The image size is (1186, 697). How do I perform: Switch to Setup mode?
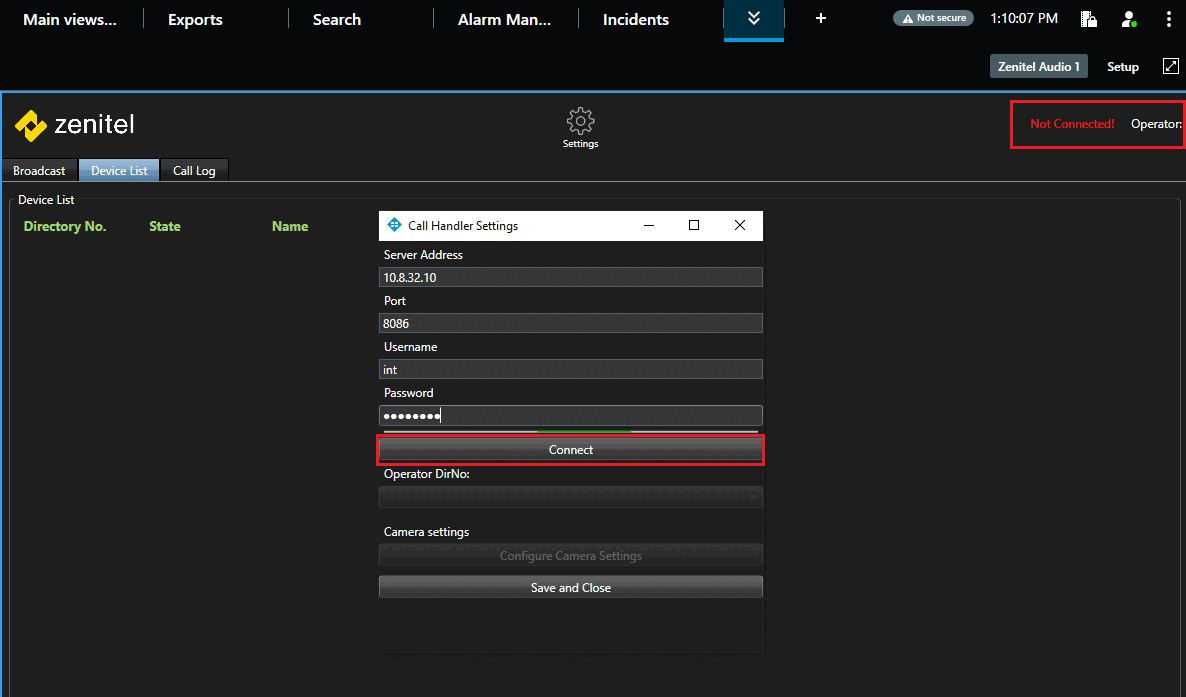(1122, 67)
